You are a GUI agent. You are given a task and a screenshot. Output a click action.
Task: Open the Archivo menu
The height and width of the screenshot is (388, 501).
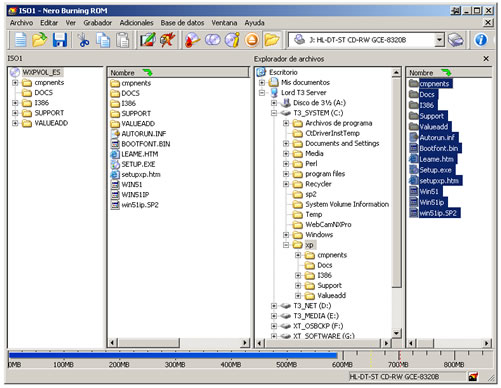click(x=21, y=23)
